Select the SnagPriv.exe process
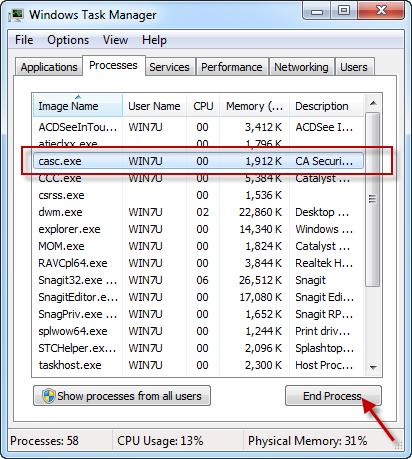 coord(198,314)
